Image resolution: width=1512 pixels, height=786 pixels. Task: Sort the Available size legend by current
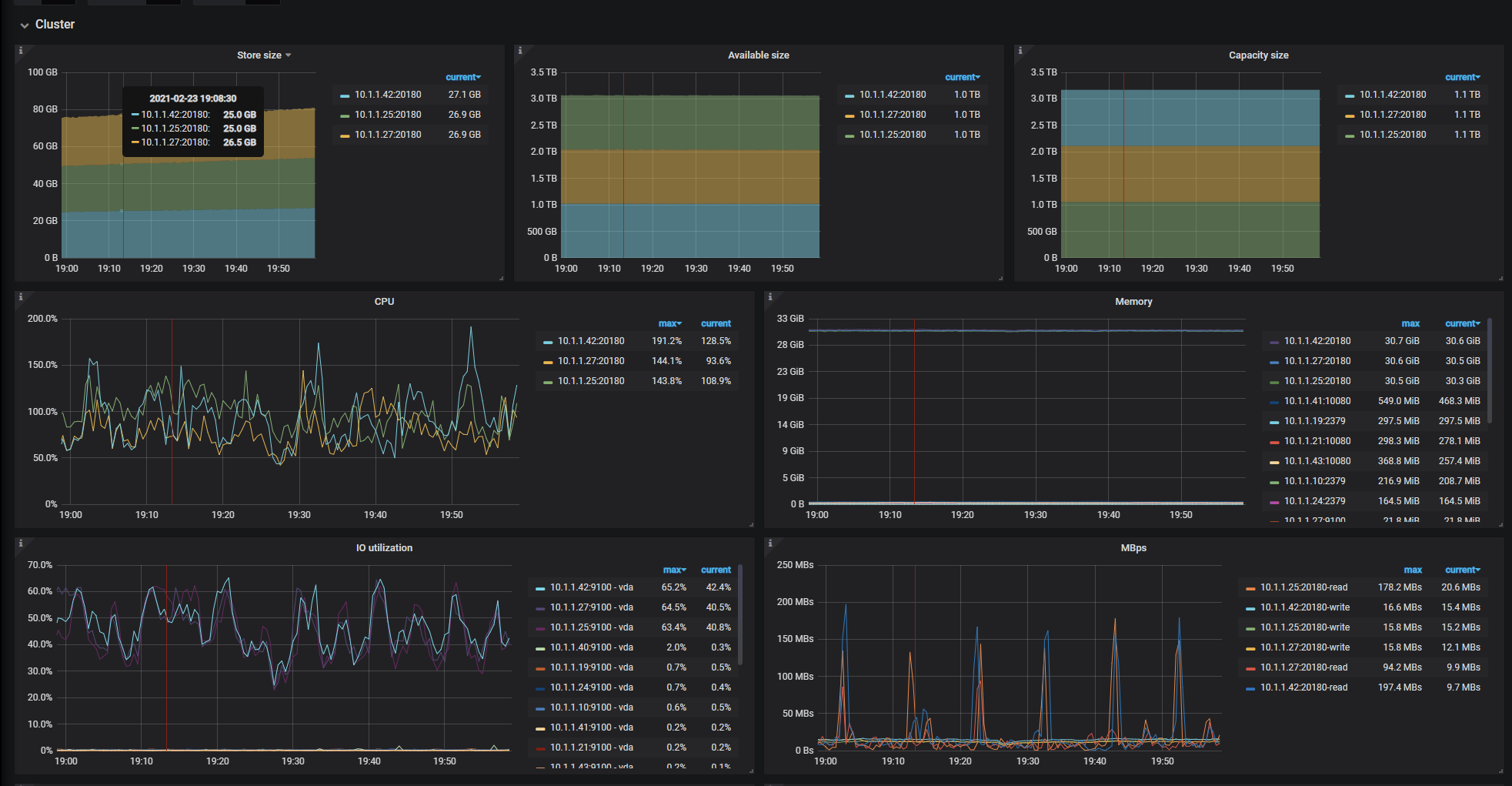pyautogui.click(x=962, y=77)
